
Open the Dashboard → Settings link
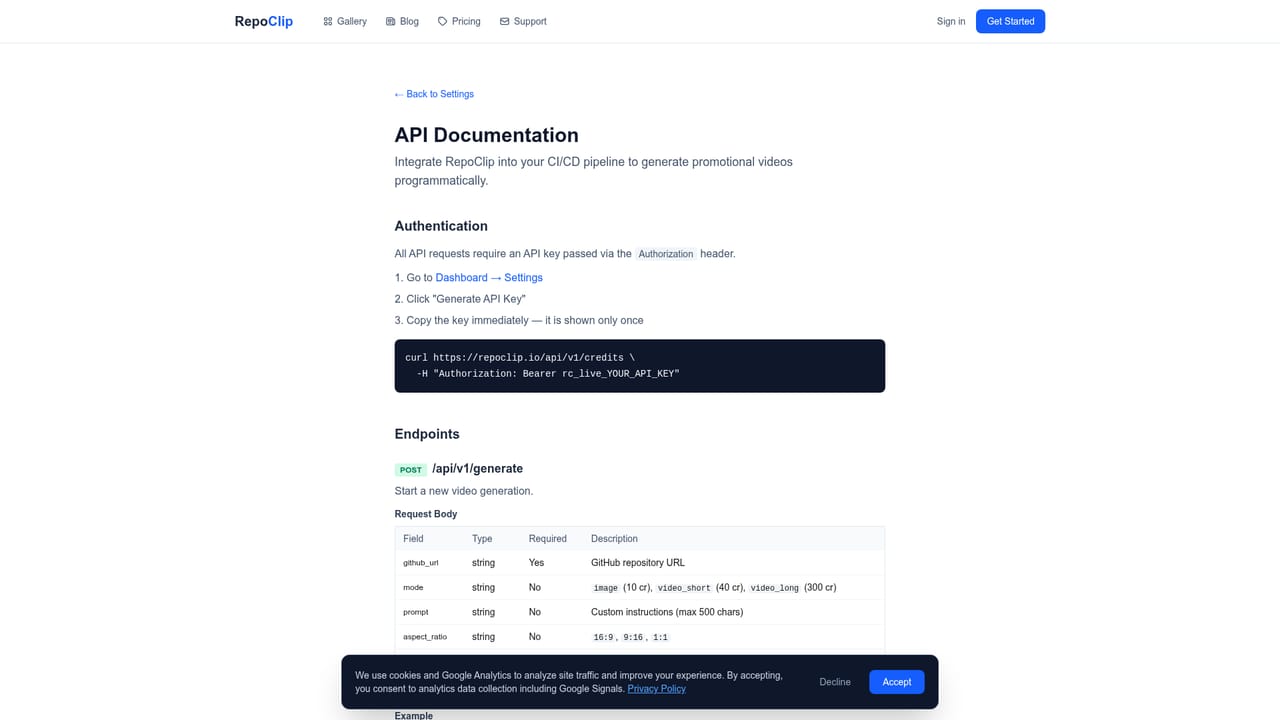click(489, 278)
